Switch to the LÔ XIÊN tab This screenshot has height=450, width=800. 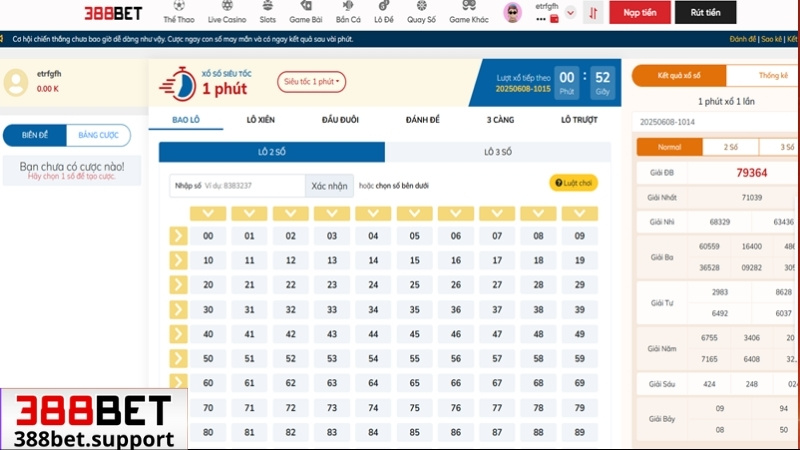261,120
